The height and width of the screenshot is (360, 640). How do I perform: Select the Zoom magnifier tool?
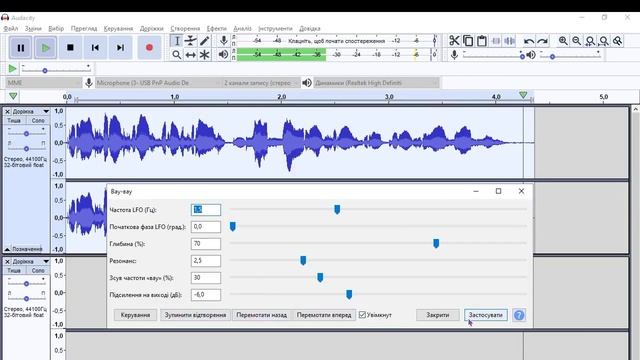(177, 55)
